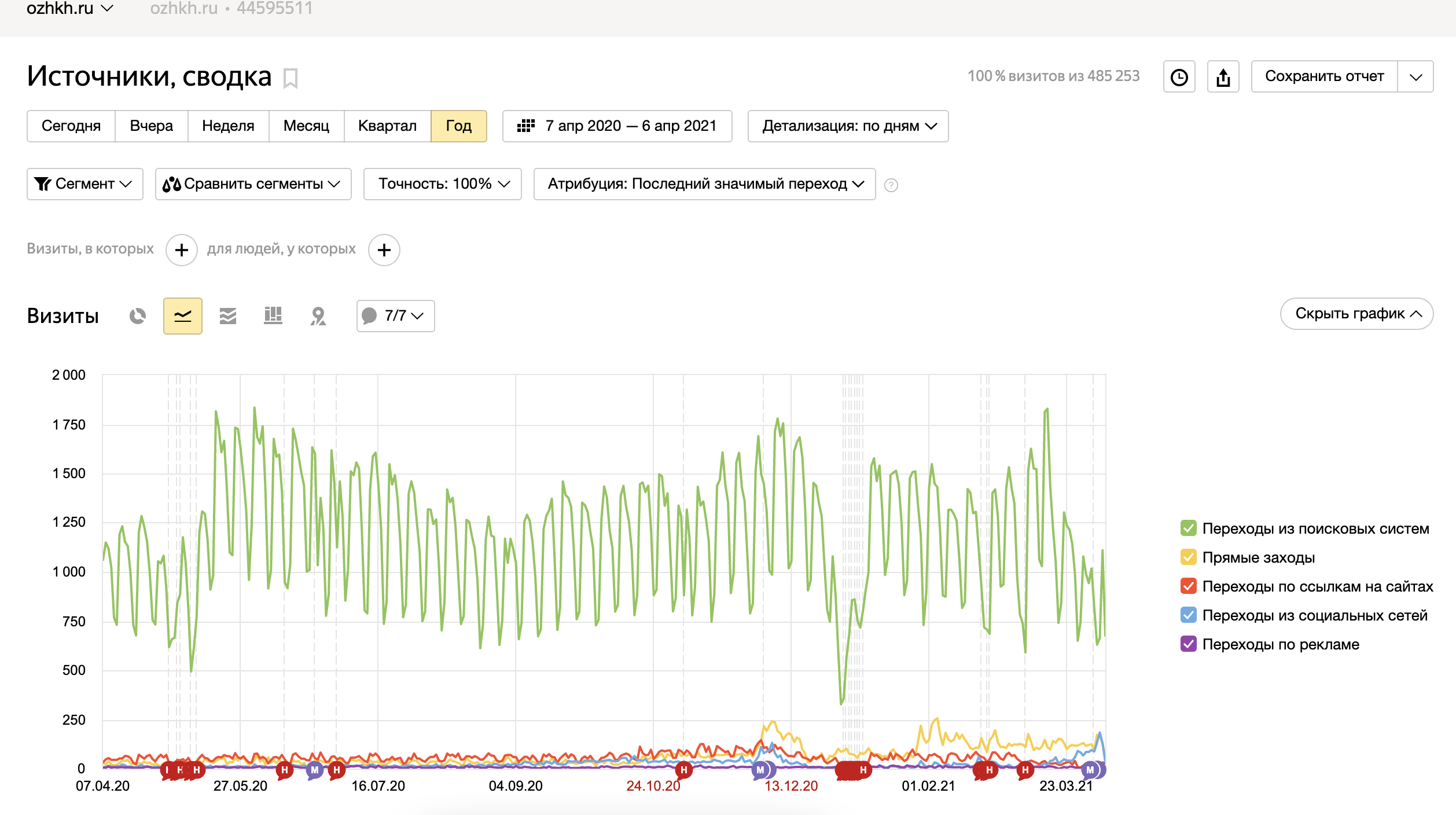This screenshot has width=1456, height=815.
Task: Uncheck 'Переходы из поисковых систем' legend checkbox
Action: pyautogui.click(x=1188, y=528)
